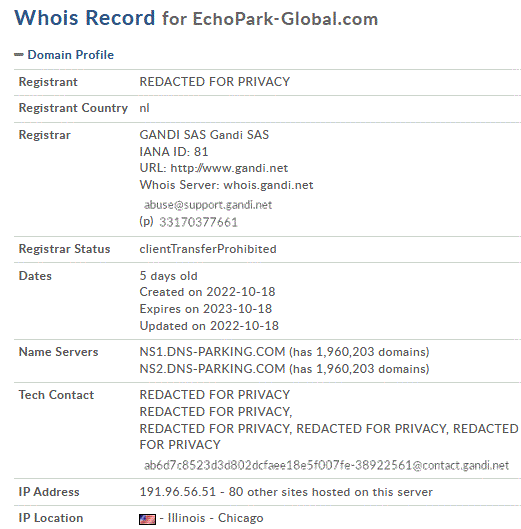Click the minus icon beside Domain Profile
Screen dimensions: 521x529
[19, 54]
